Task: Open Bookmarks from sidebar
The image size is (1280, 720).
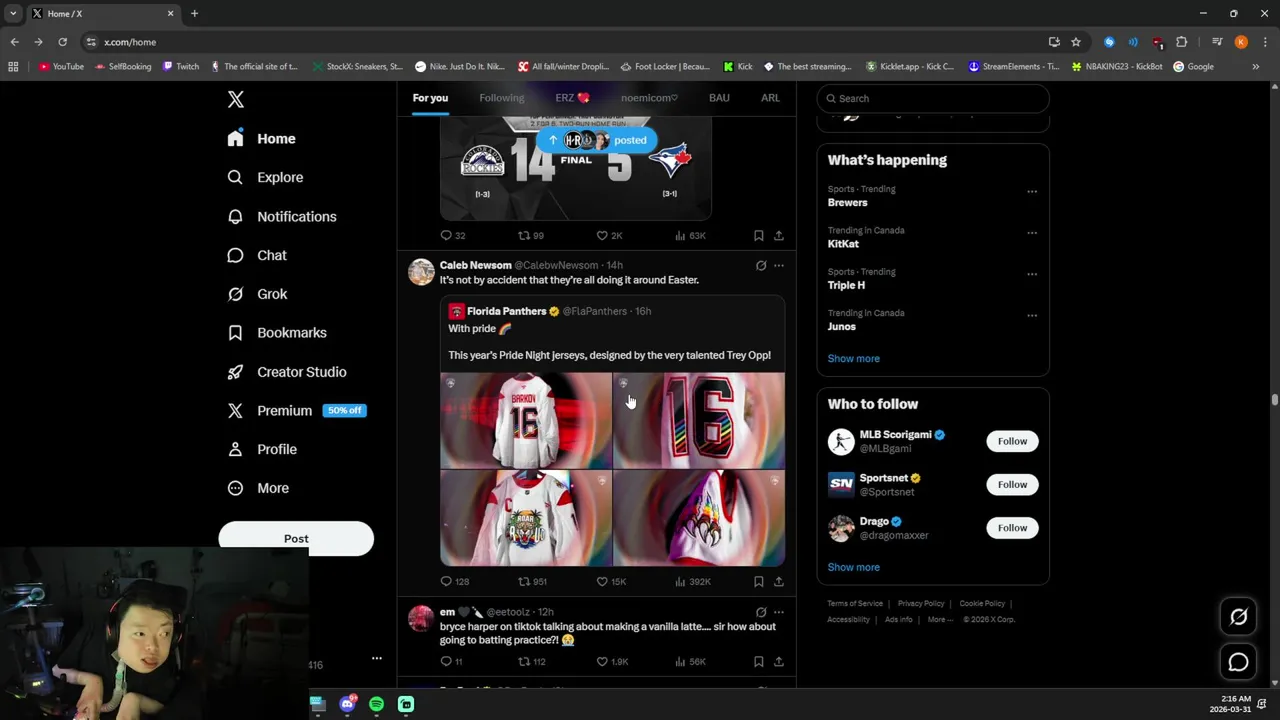Action: [x=277, y=333]
